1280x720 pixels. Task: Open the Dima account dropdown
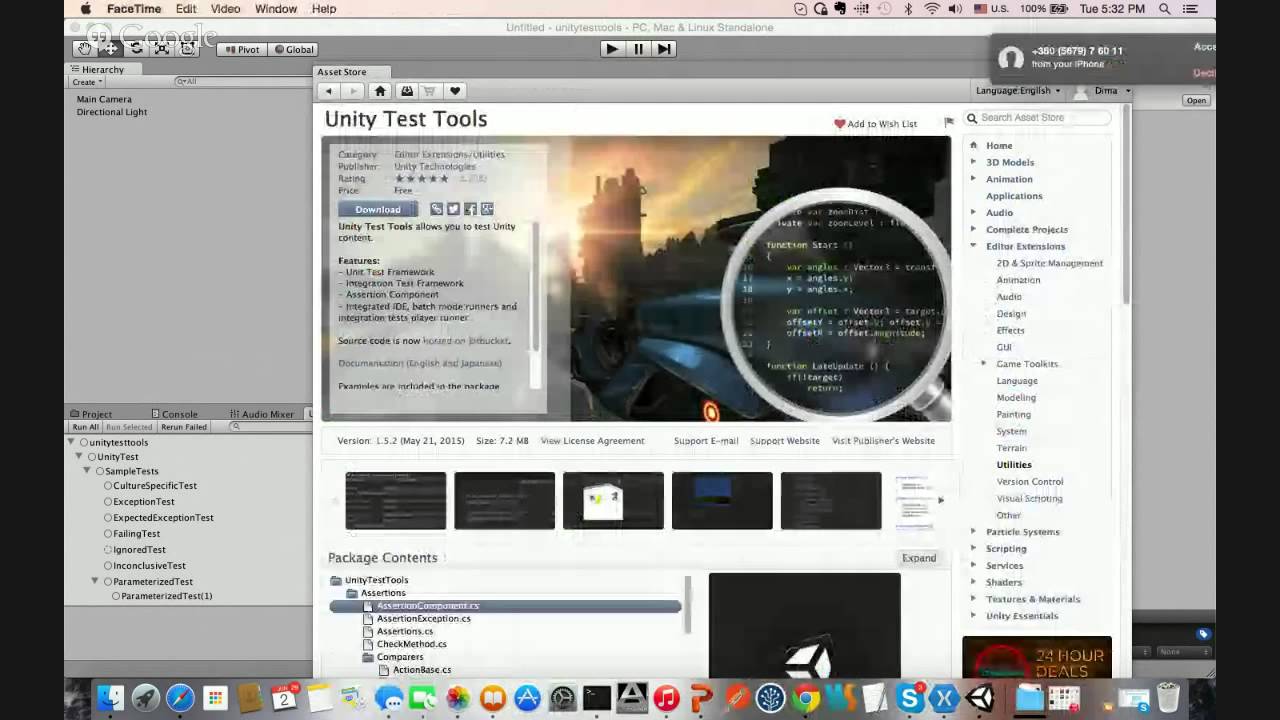point(1103,90)
